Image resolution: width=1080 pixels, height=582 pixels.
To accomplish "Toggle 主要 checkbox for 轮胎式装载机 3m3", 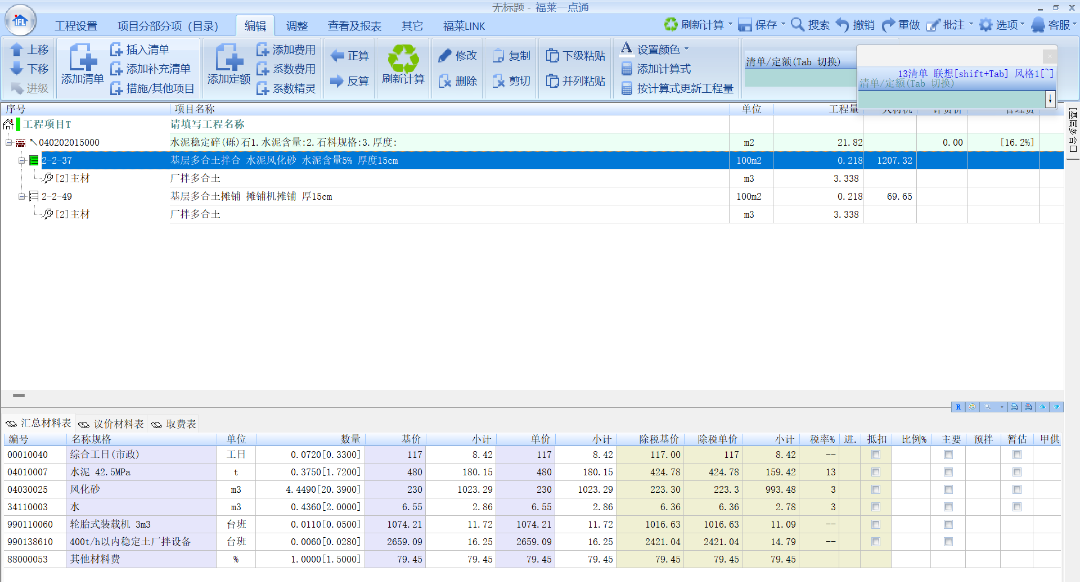I will point(948,524).
